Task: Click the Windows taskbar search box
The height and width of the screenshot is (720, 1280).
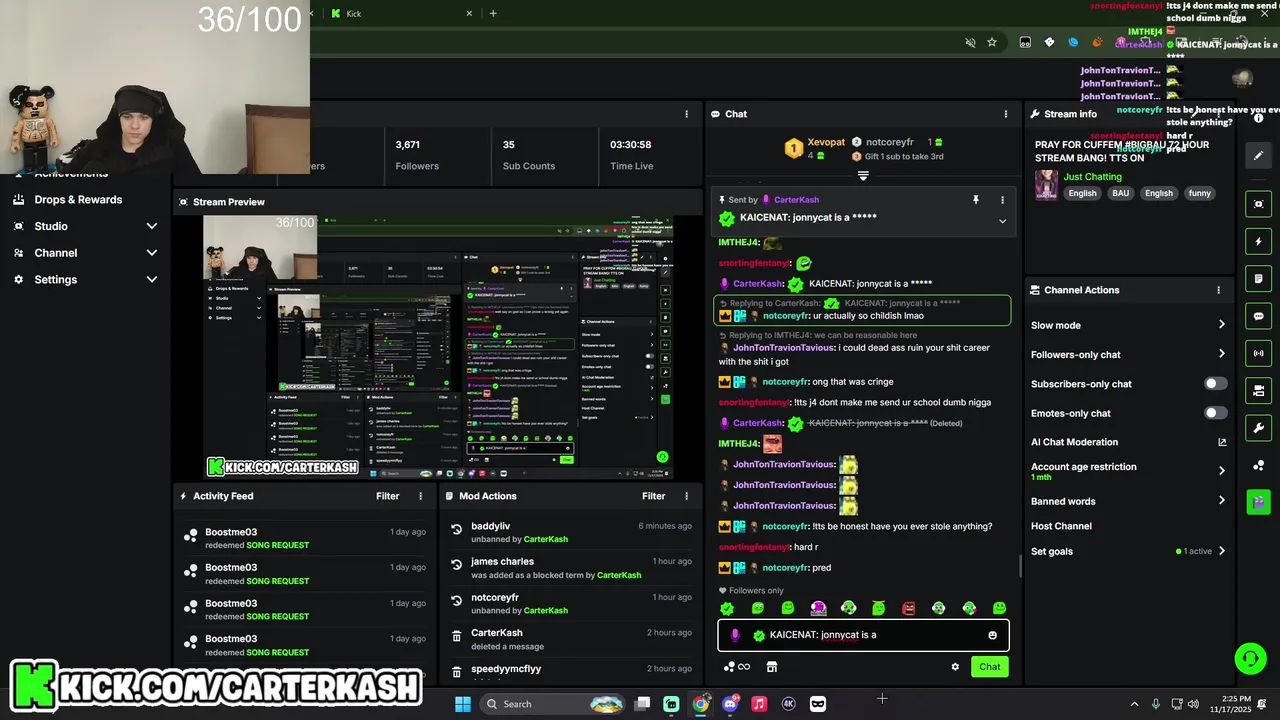Action: tap(552, 704)
